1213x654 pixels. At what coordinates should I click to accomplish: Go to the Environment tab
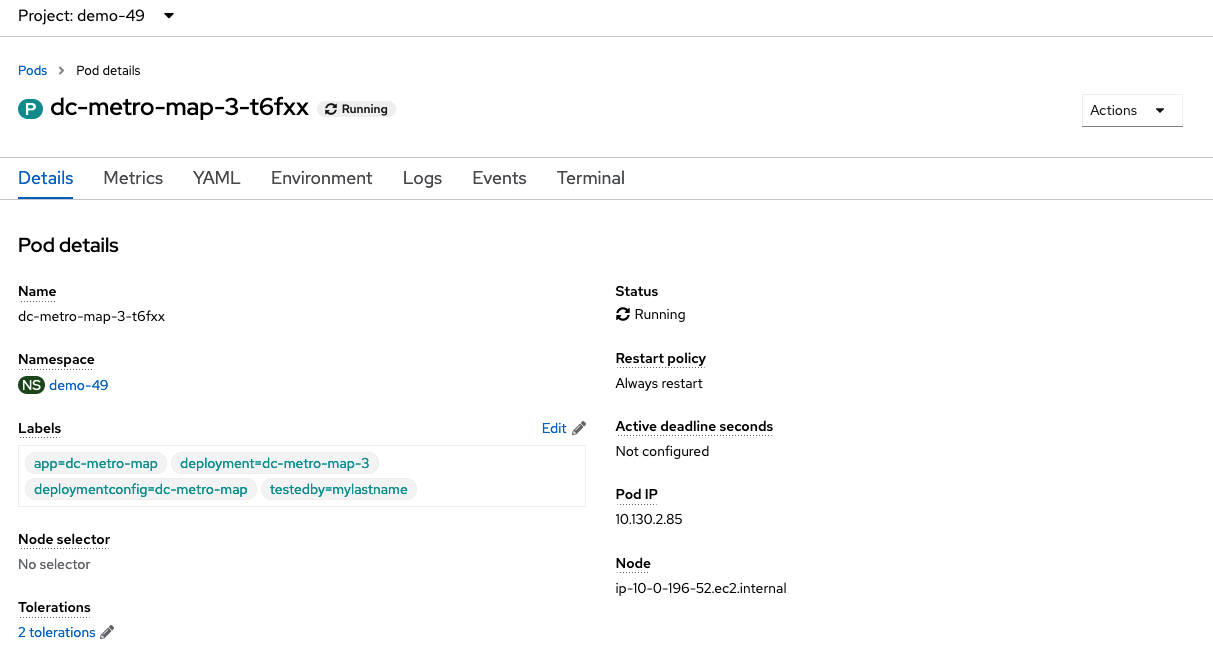point(321,178)
